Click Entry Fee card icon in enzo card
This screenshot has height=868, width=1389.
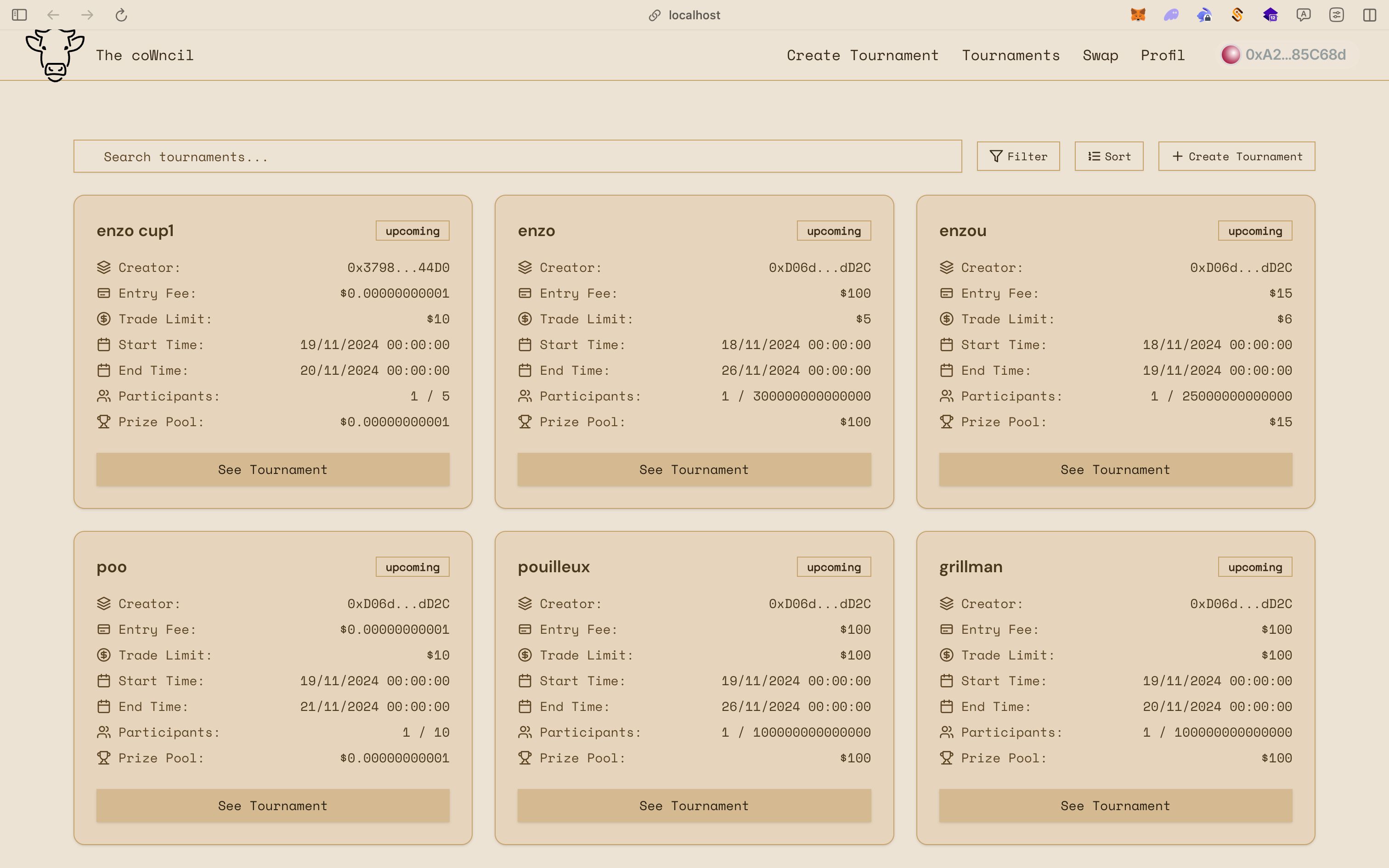click(525, 293)
